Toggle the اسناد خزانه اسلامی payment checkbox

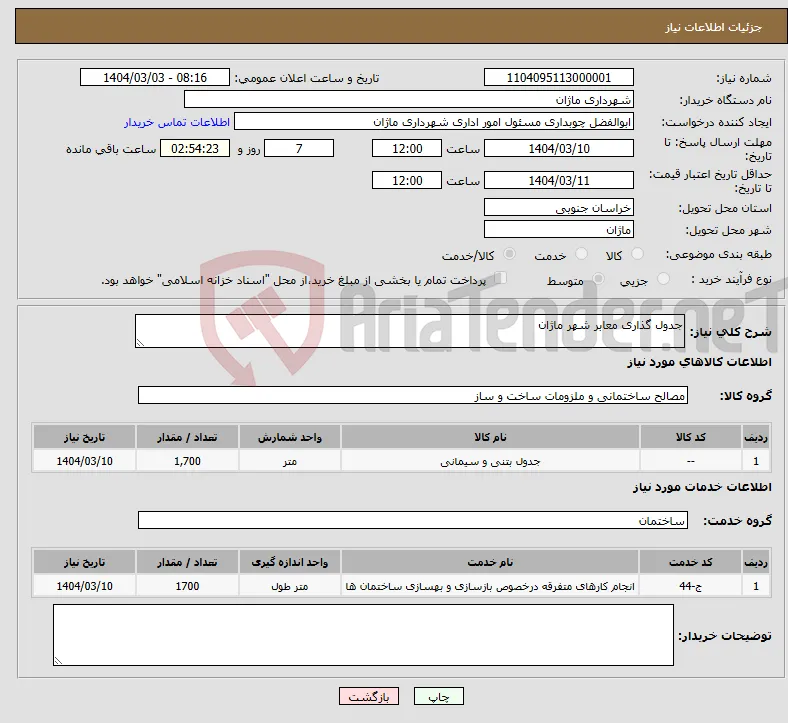click(x=500, y=277)
